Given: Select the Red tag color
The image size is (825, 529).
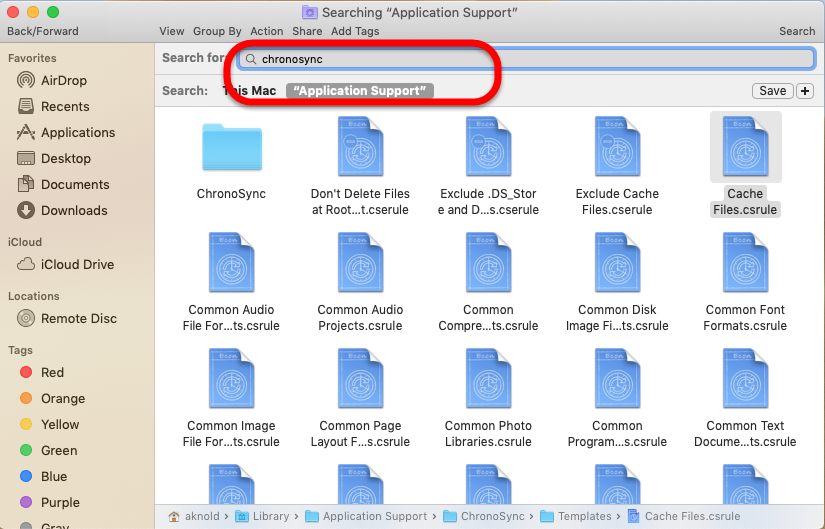Looking at the screenshot, I should (52, 372).
